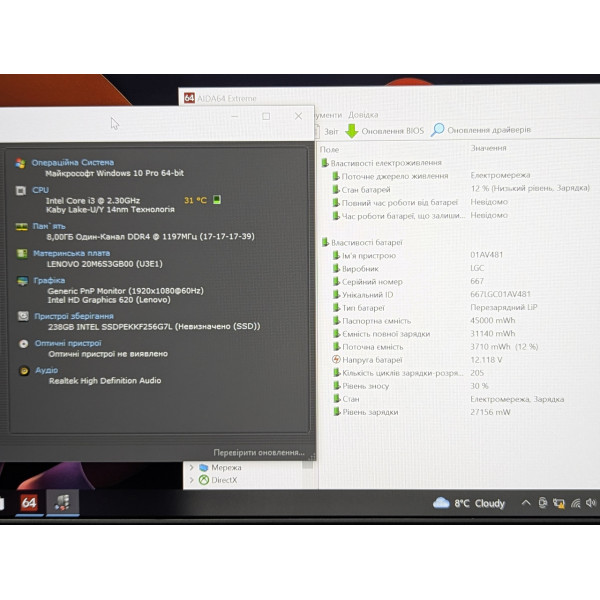Viewport: 600px width, 600px height.
Task: Open the Довідка menu
Action: click(x=363, y=115)
